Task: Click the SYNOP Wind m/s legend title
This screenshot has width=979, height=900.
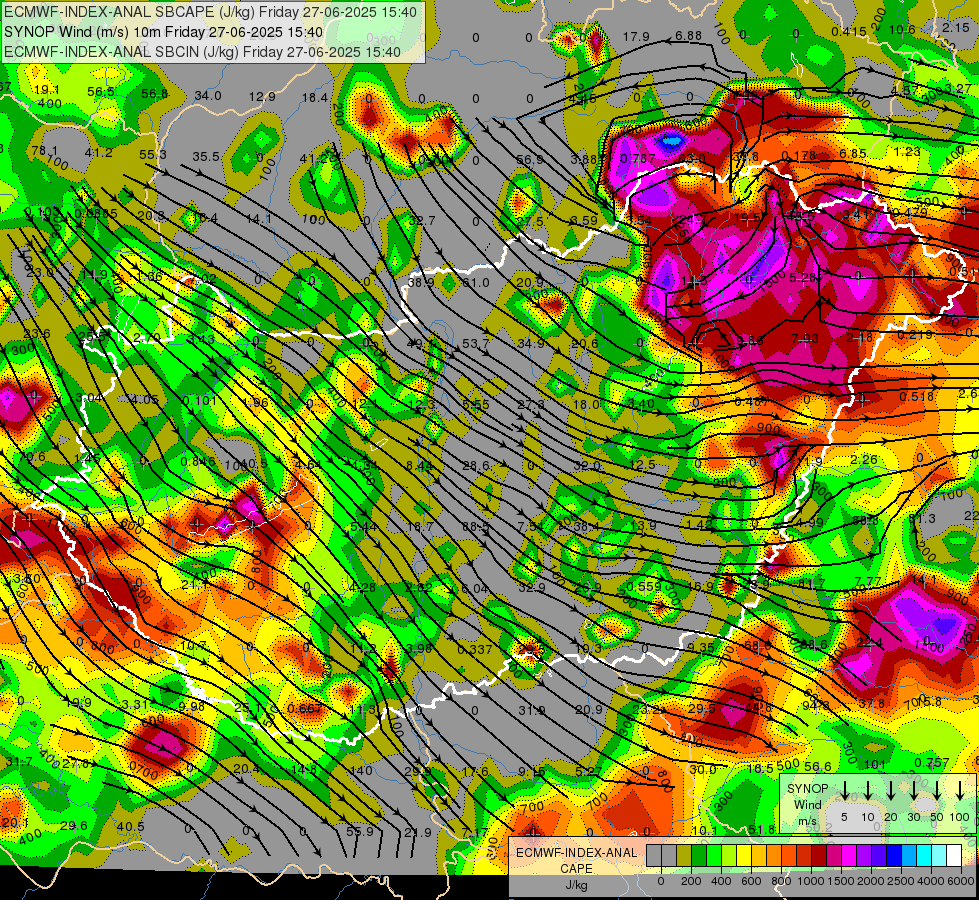Action: [x=807, y=805]
